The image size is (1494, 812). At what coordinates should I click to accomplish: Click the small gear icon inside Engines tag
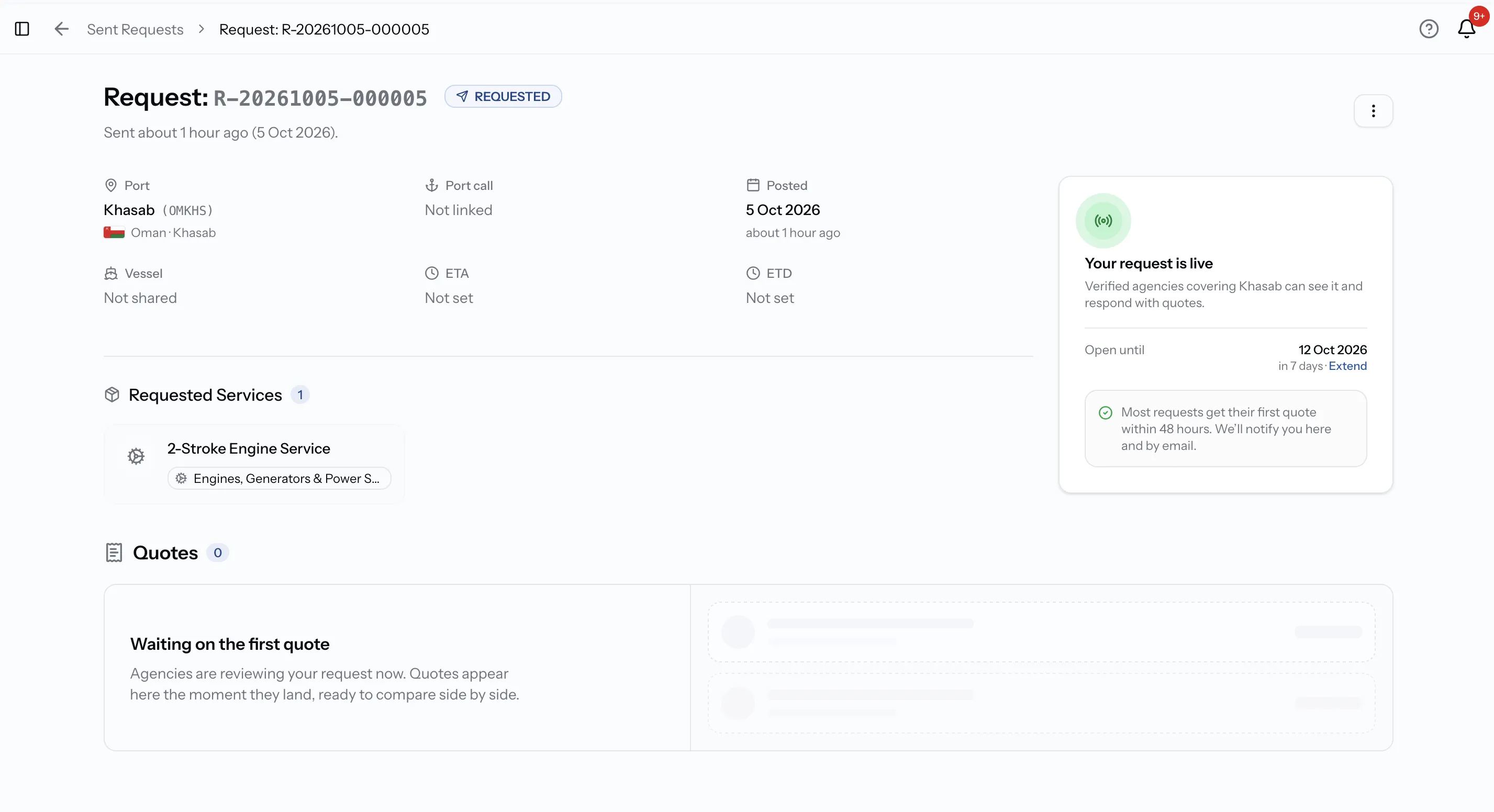point(182,478)
